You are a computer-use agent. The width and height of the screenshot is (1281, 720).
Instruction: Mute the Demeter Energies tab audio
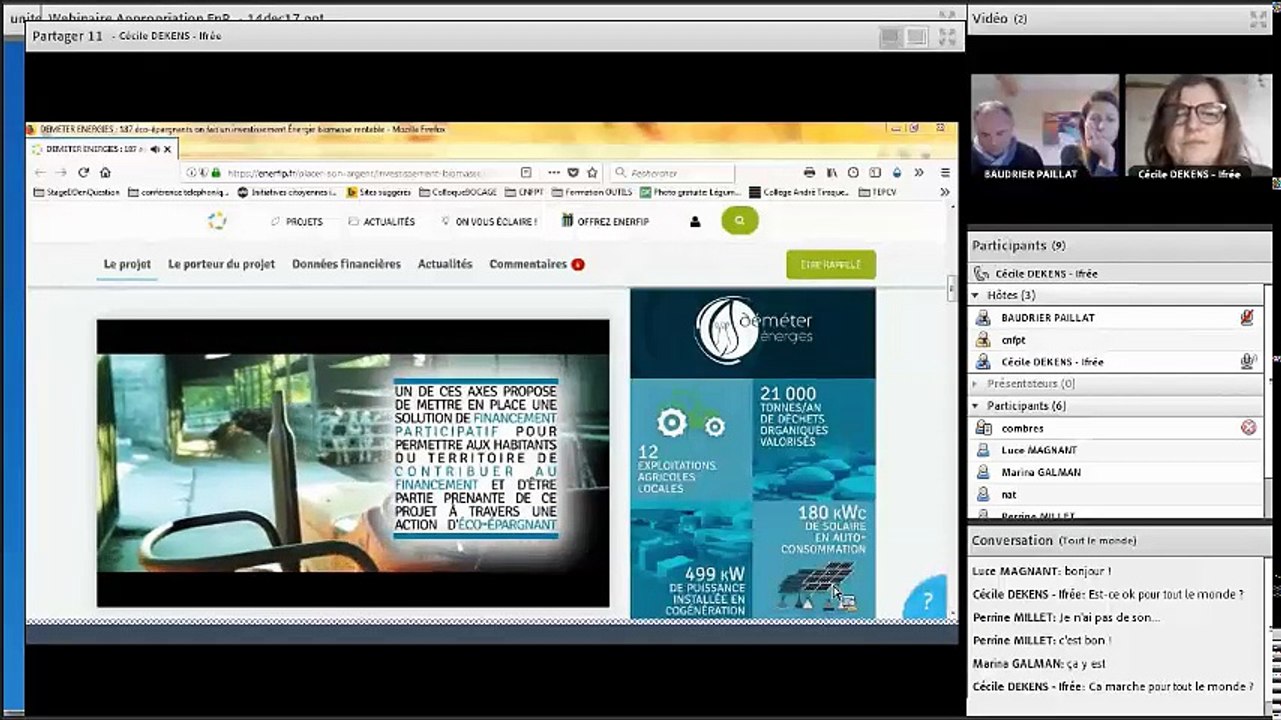154,149
